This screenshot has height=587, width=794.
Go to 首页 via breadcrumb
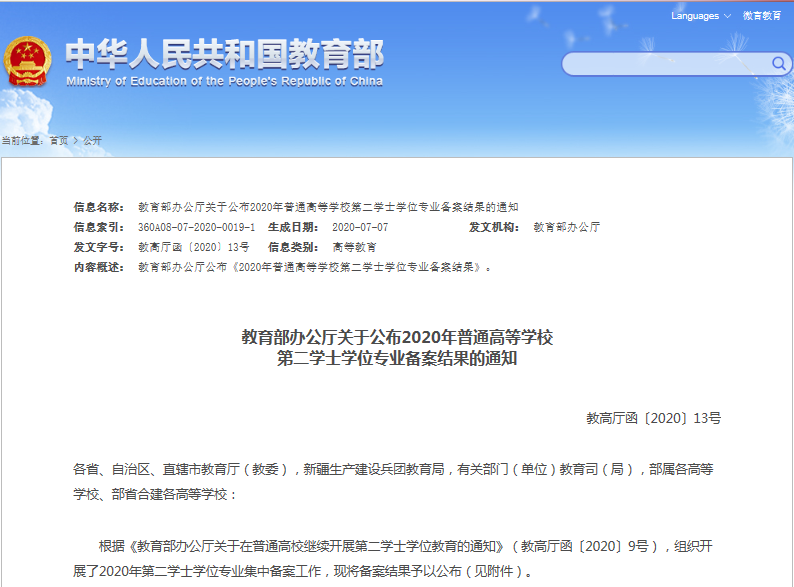(x=59, y=141)
